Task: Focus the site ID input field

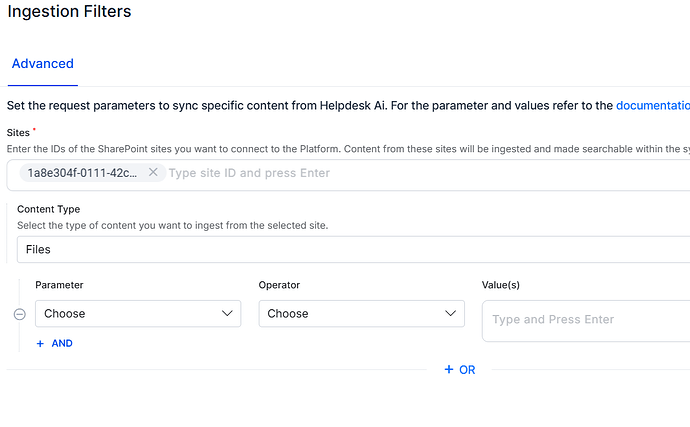Action: tap(427, 173)
